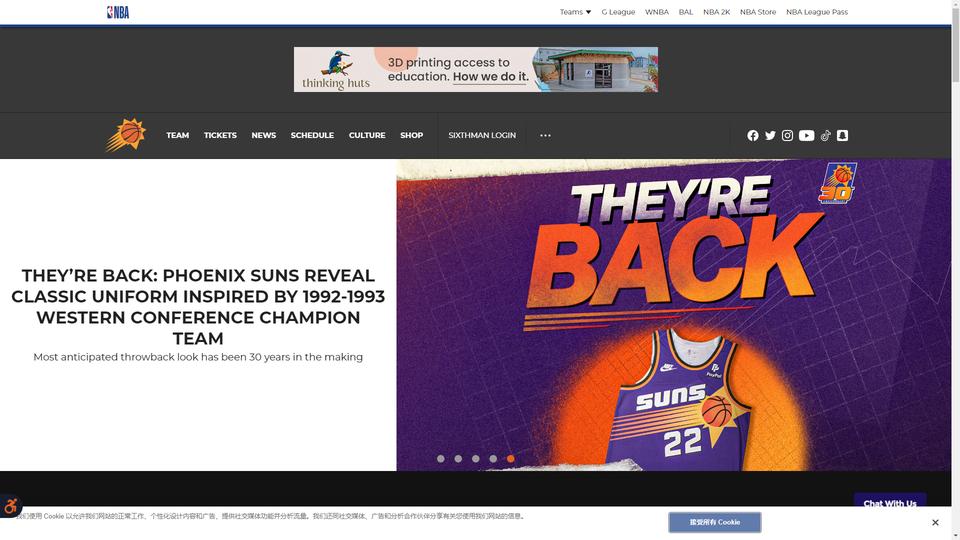
Task: Open the accessibility wheelchair icon
Action: 10,506
